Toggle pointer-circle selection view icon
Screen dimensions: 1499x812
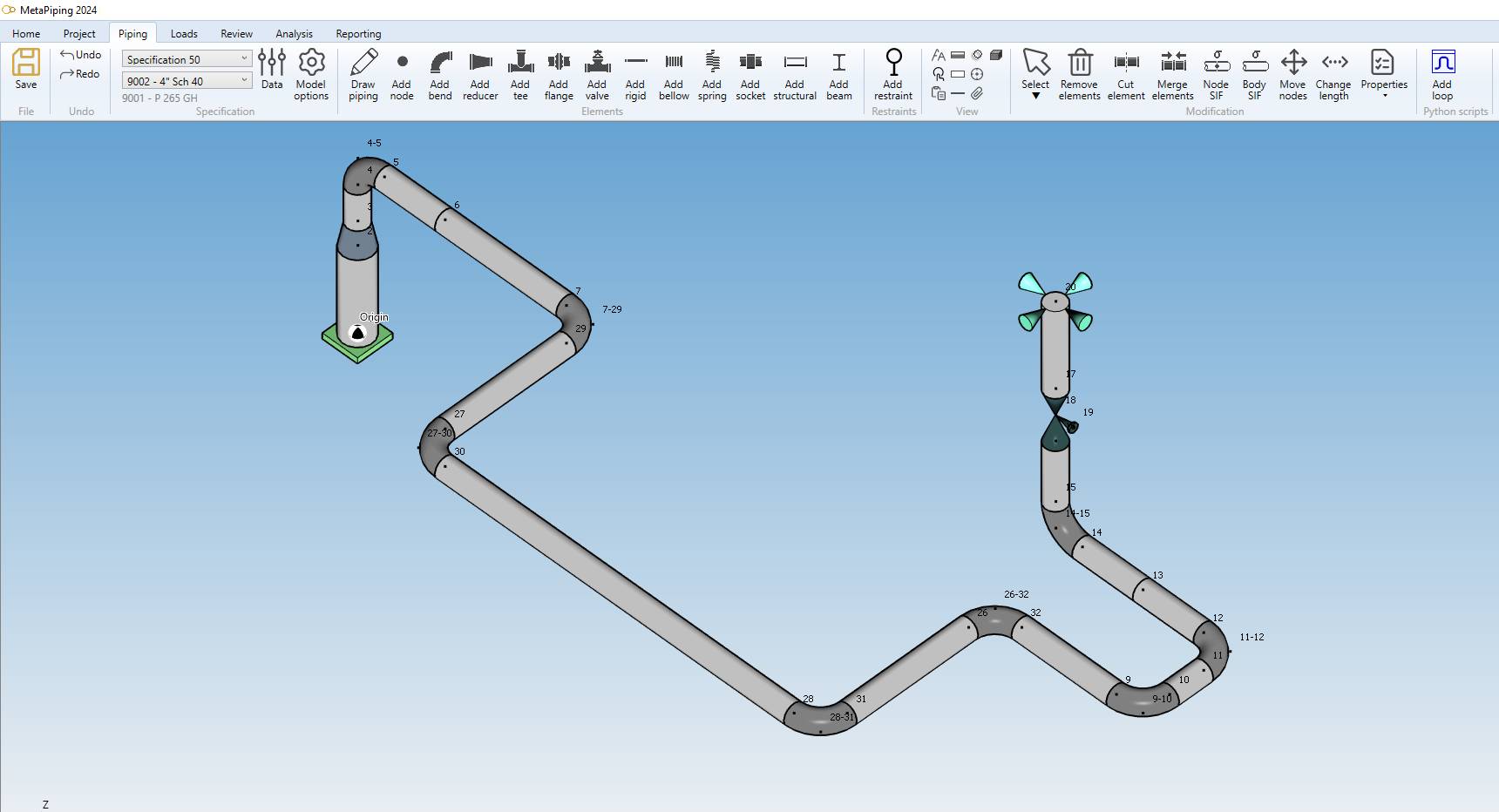click(939, 74)
